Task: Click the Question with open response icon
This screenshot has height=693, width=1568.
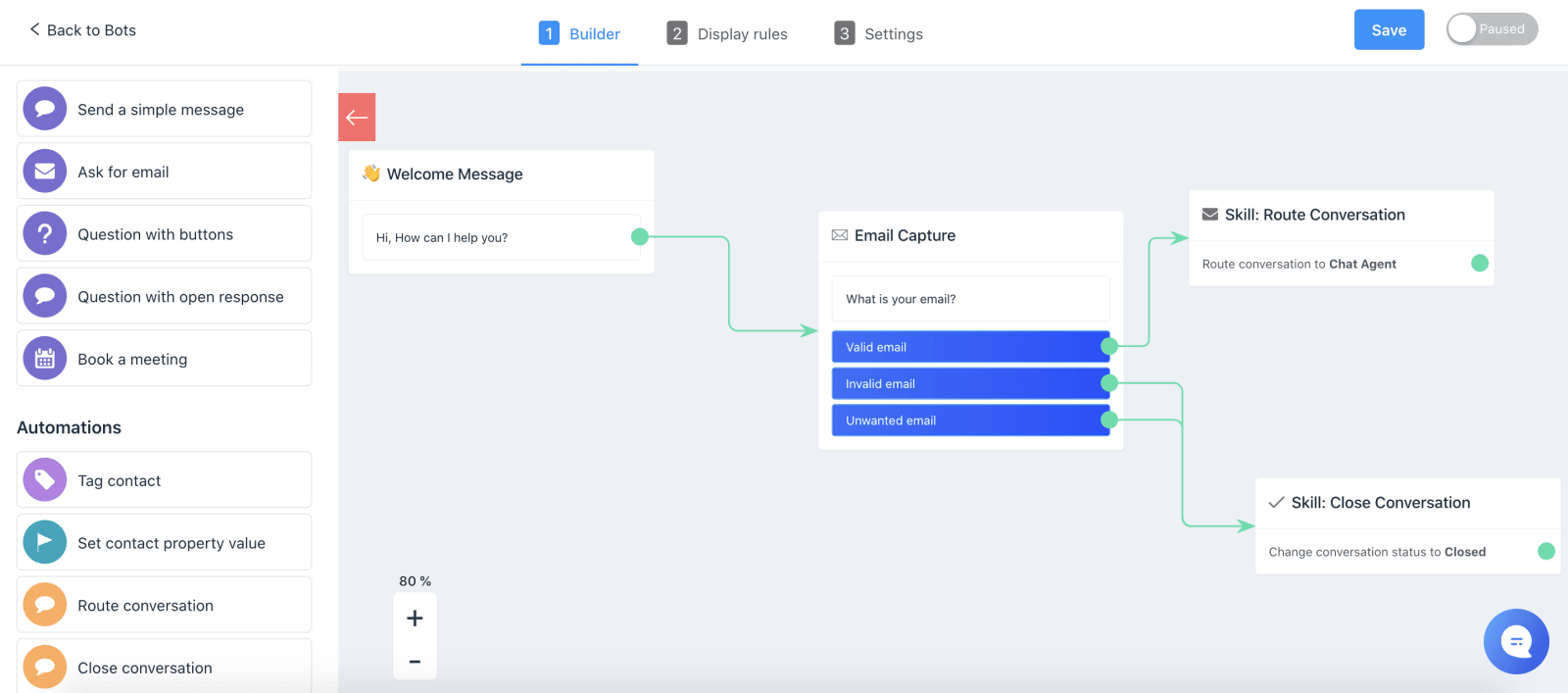Action: tap(45, 296)
